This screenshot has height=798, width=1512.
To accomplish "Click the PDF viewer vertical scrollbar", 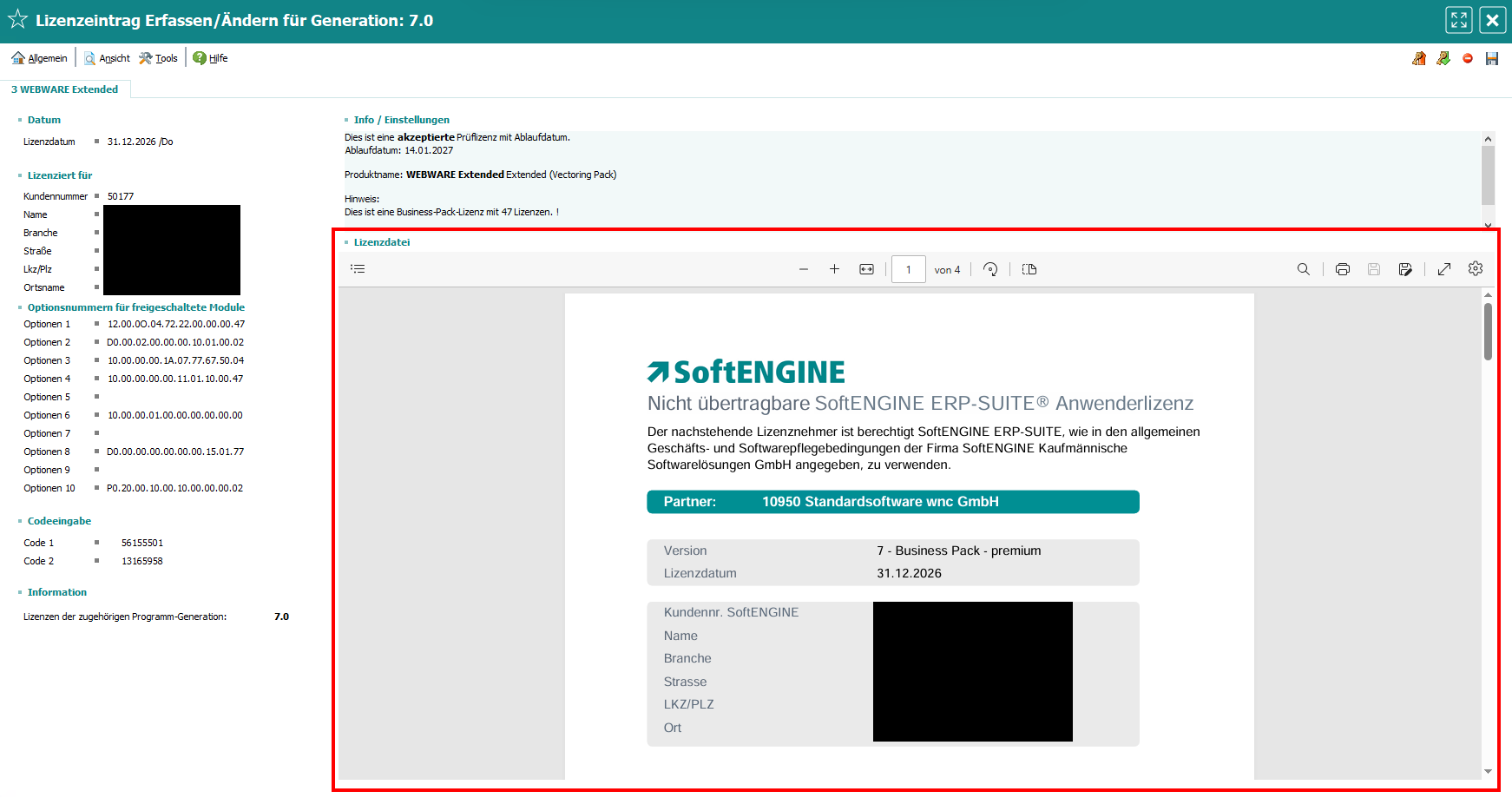I will [1488, 332].
